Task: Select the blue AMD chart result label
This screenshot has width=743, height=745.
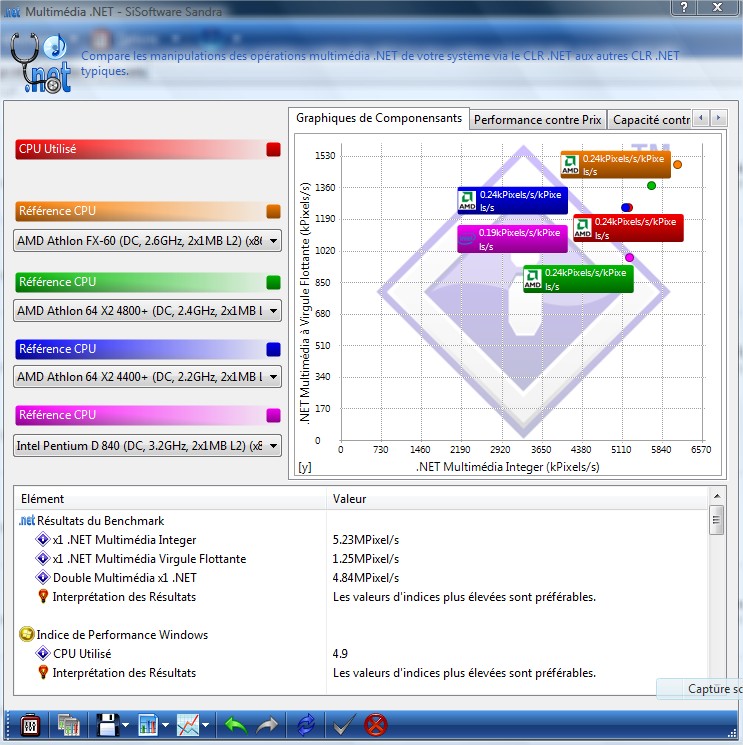Action: 513,201
